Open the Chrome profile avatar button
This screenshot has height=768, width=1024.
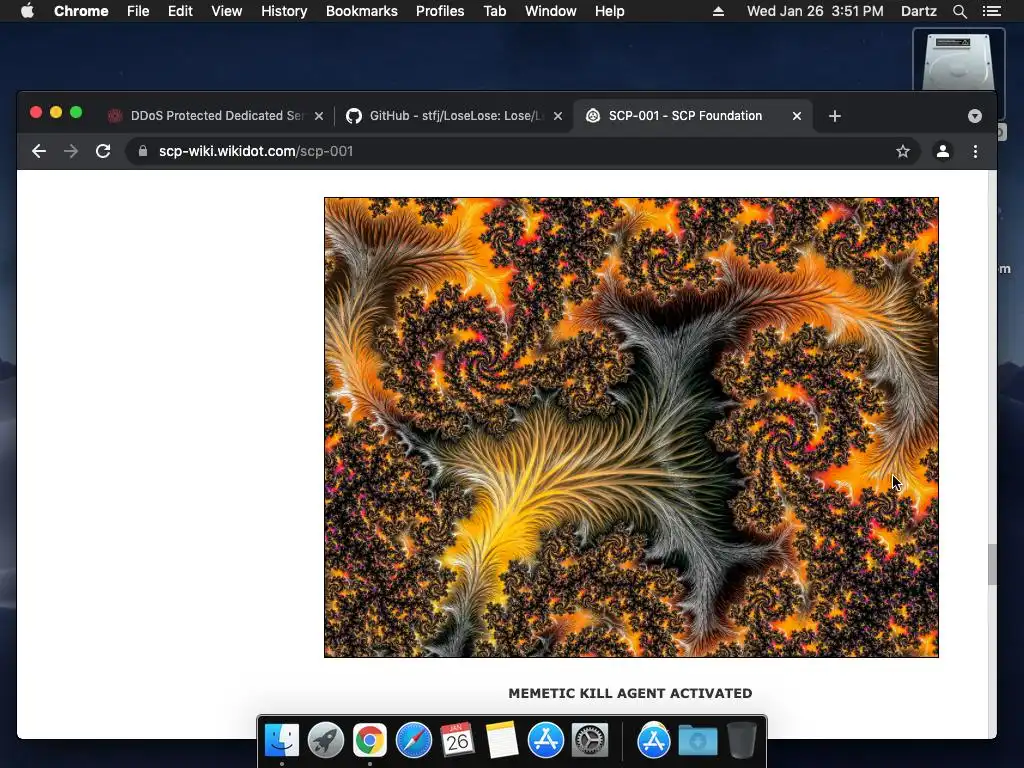(942, 152)
